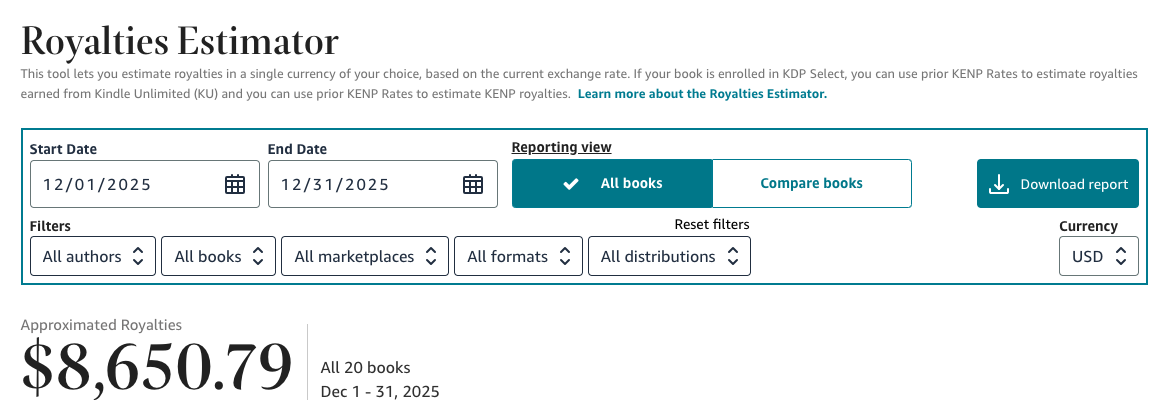This screenshot has width=1150, height=418.
Task: Click the $8,650.79 approximated royalties amount
Action: click(157, 367)
